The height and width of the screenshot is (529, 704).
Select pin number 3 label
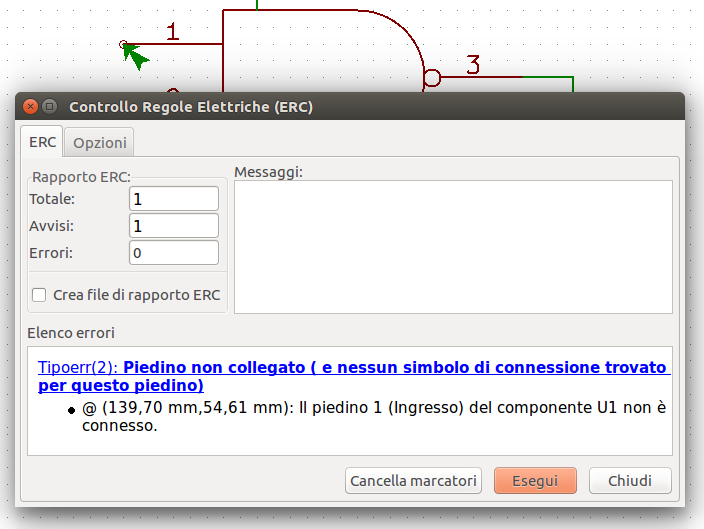pyautogui.click(x=473, y=64)
